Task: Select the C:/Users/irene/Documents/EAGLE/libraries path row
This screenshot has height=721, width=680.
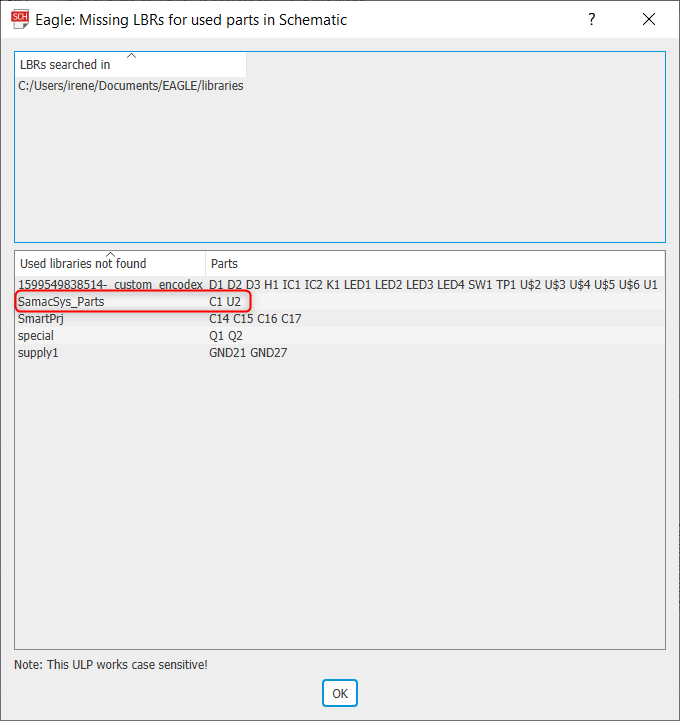Action: (131, 86)
